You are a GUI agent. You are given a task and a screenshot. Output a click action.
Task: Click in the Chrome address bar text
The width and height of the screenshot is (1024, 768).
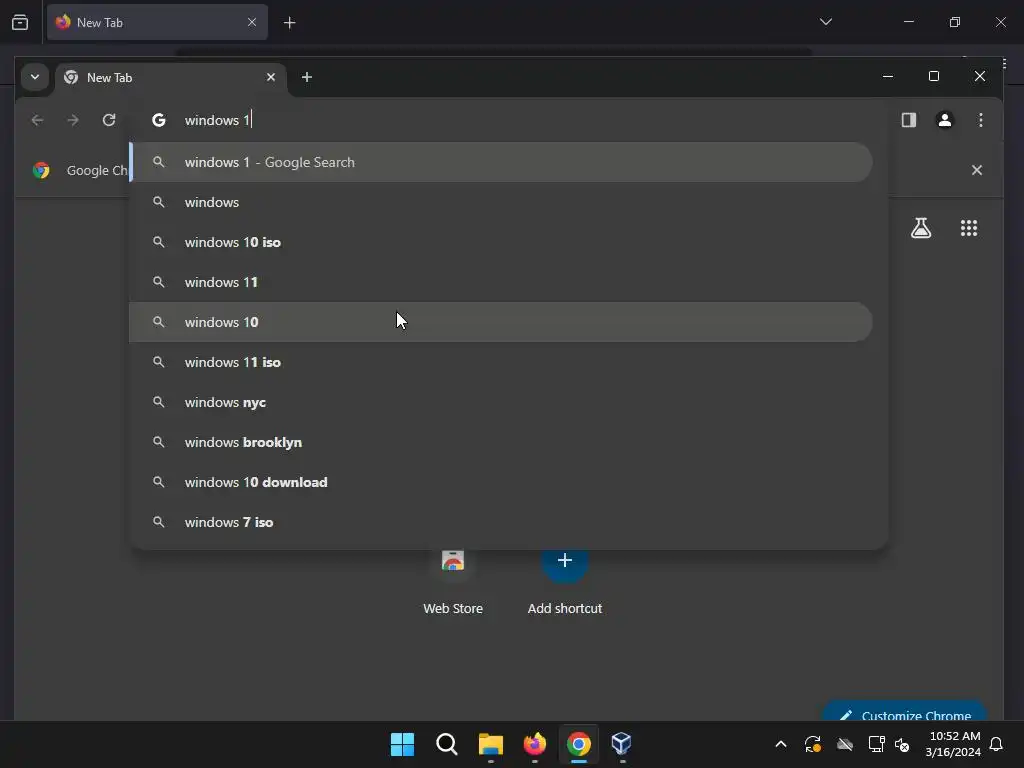click(x=217, y=120)
